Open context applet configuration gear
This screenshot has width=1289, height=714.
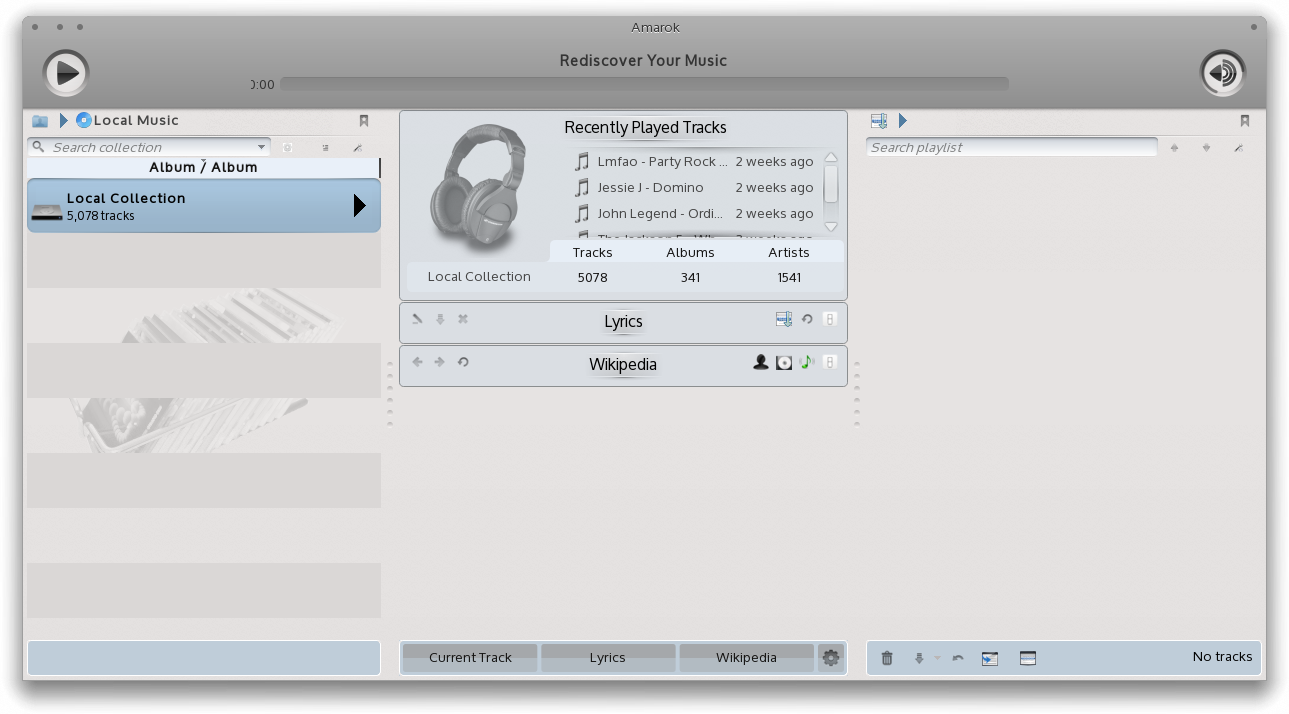(831, 657)
